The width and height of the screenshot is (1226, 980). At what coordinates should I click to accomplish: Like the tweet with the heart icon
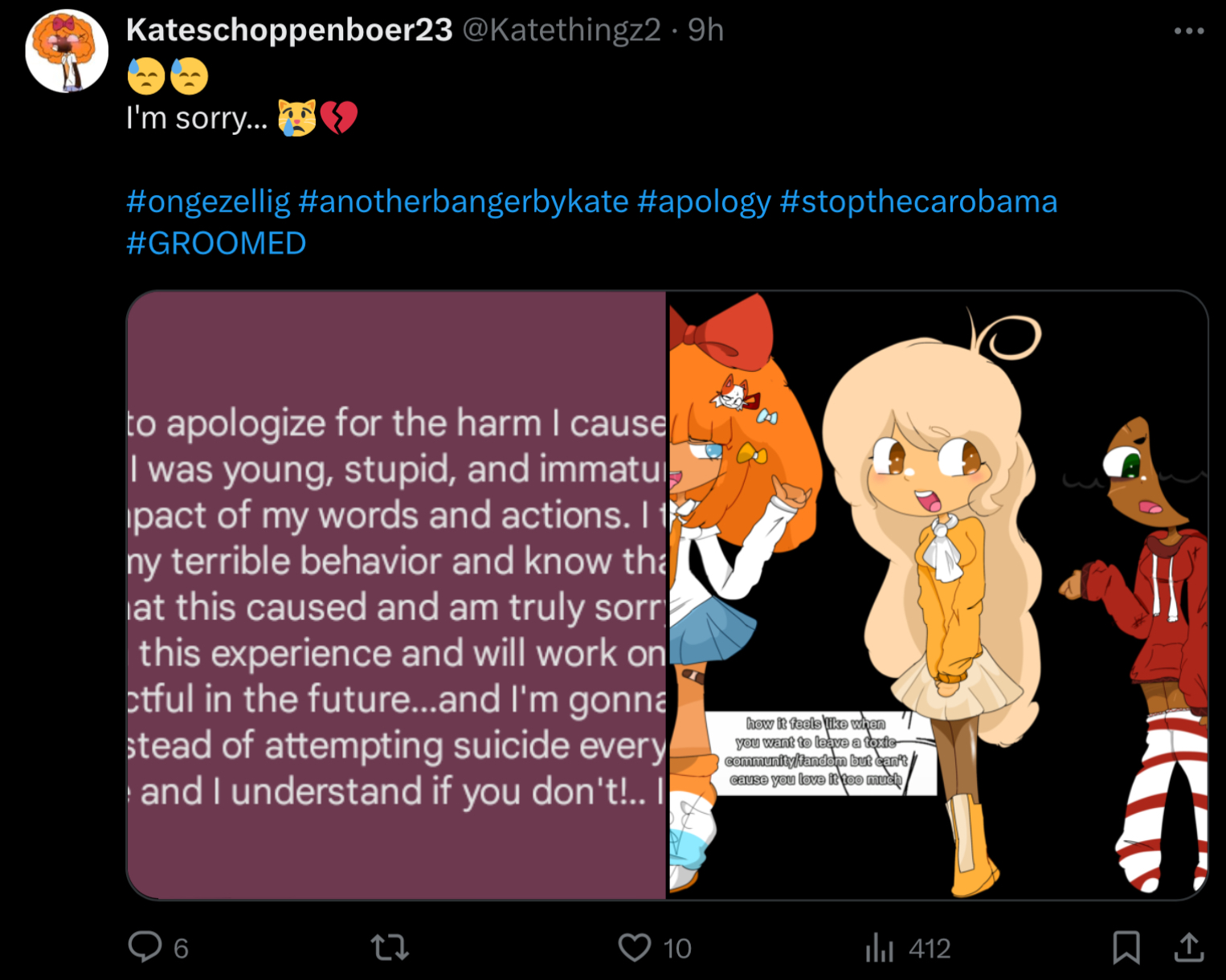pos(635,948)
